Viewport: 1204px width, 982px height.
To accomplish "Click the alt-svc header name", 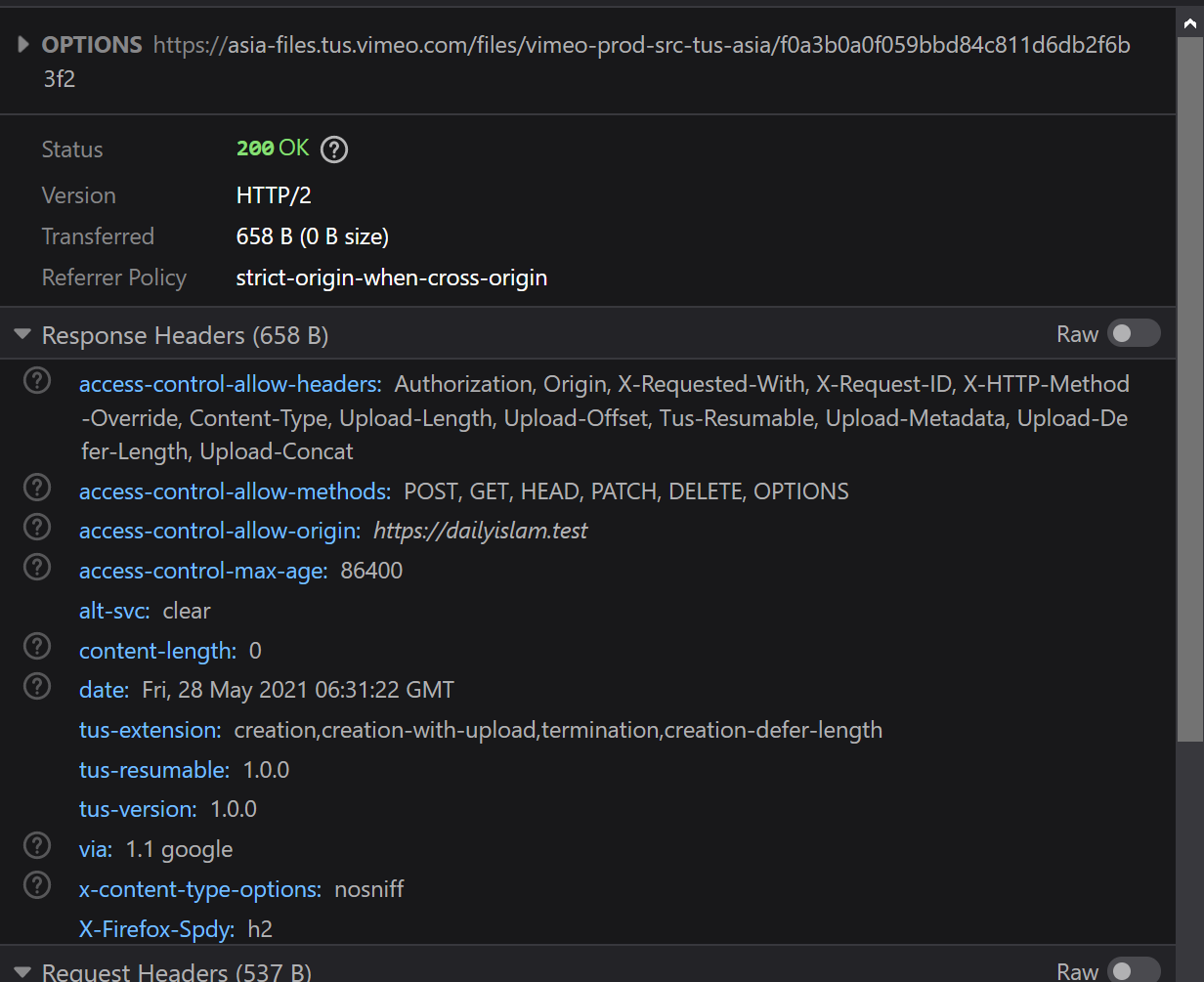I will coord(113,610).
